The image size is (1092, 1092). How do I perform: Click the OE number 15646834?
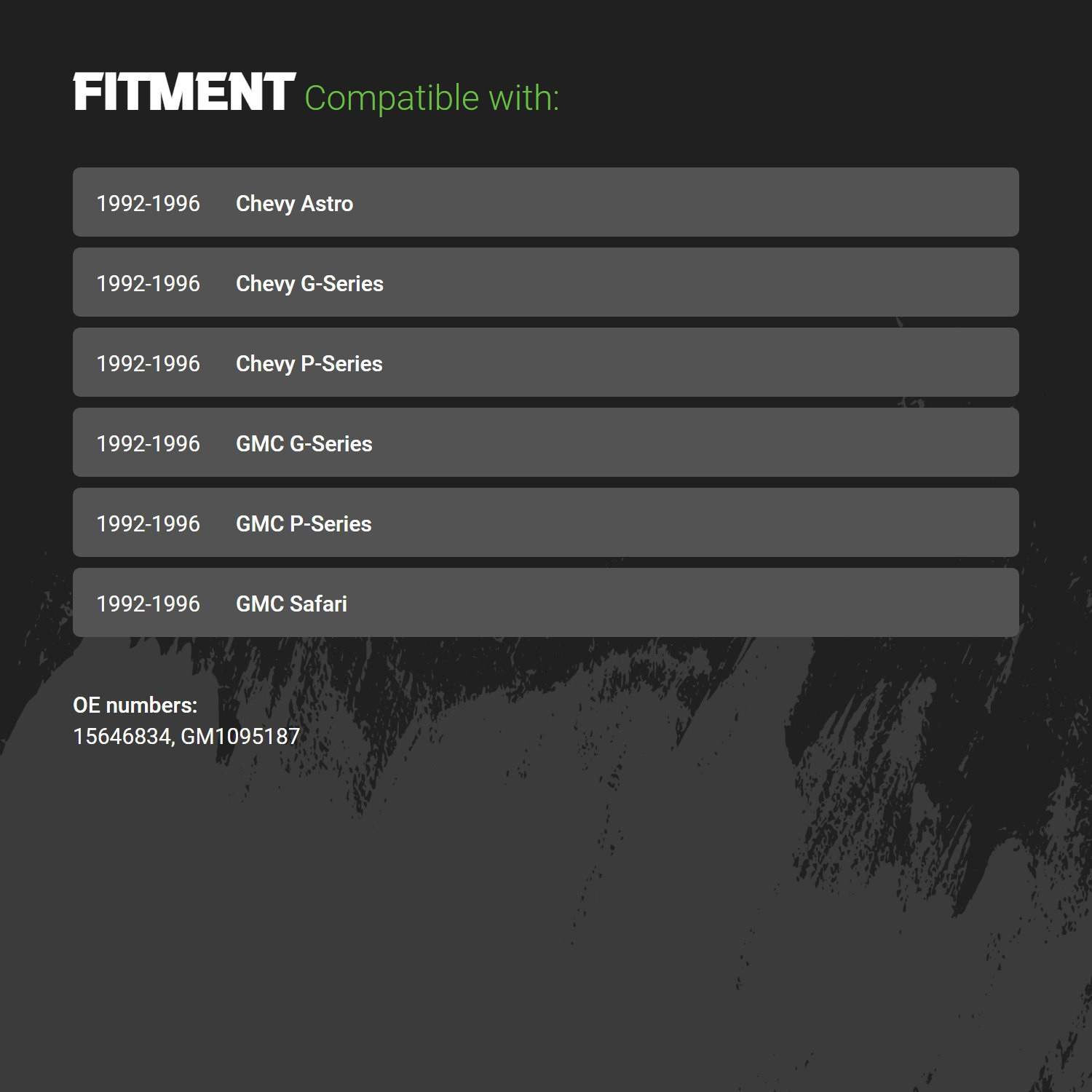point(122,737)
